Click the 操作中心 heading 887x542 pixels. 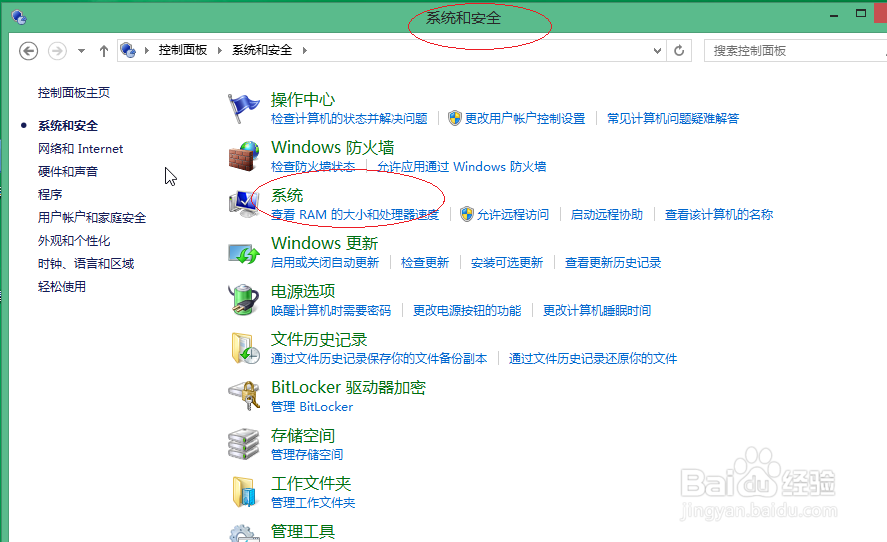click(303, 100)
